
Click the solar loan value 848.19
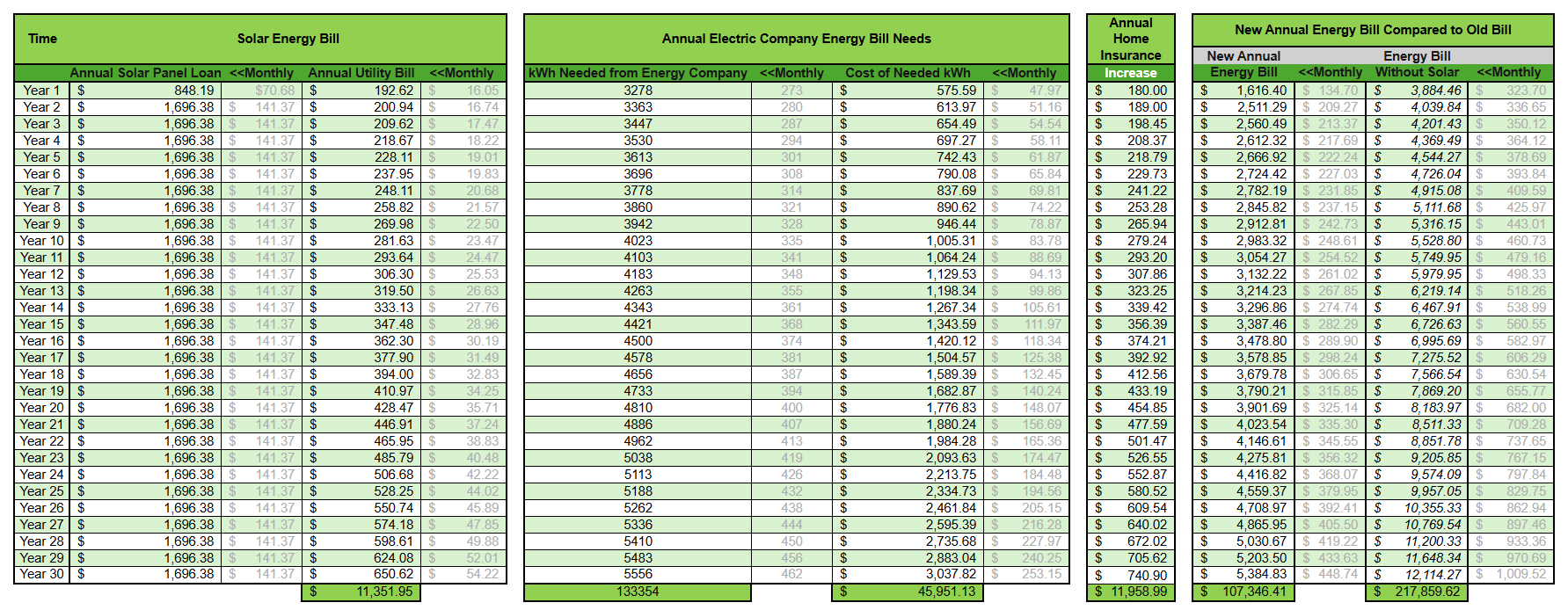coord(145,91)
